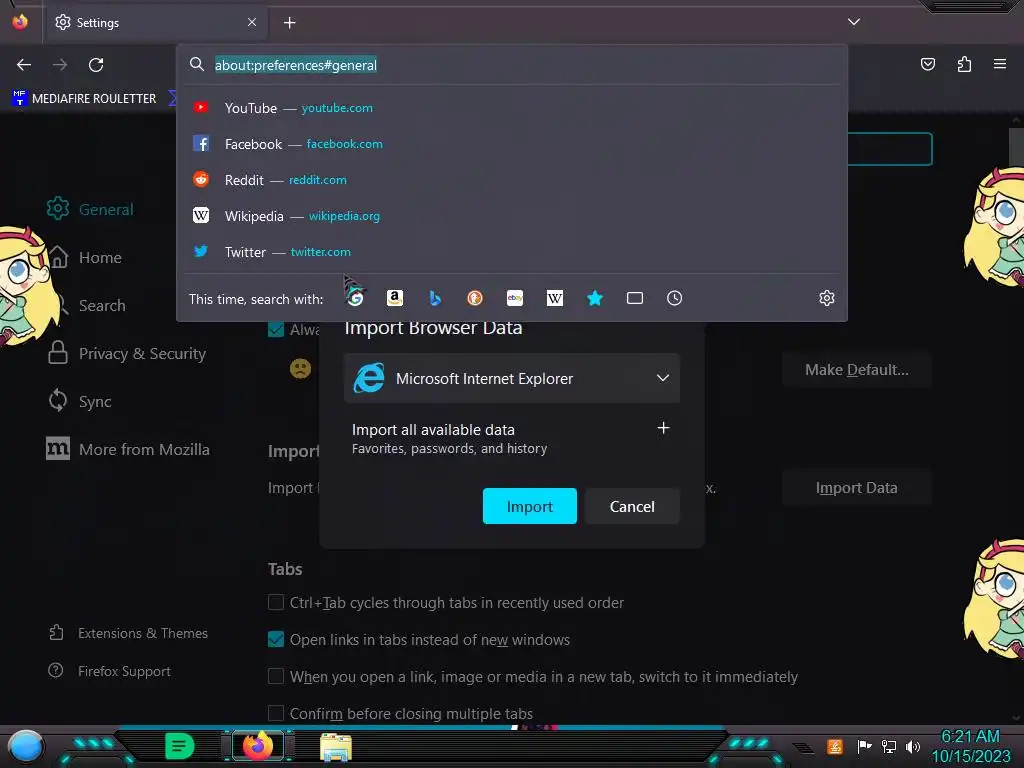Toggle Ctrl+Tab cycles through tabs checkbox
The image size is (1024, 768).
(276, 602)
